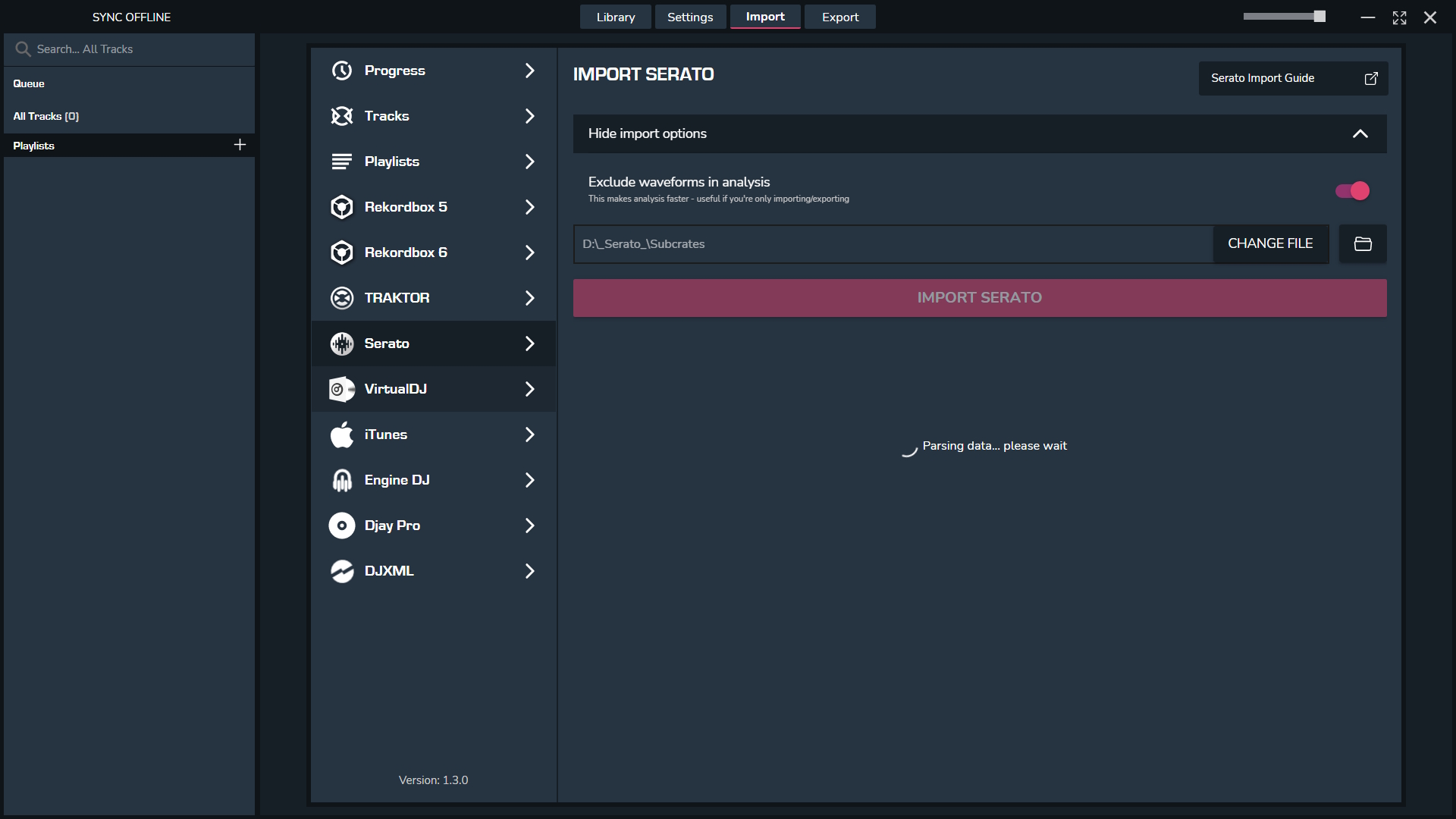Expand the Playlists import chevron arrow
This screenshot has width=1456, height=819.
coord(529,162)
